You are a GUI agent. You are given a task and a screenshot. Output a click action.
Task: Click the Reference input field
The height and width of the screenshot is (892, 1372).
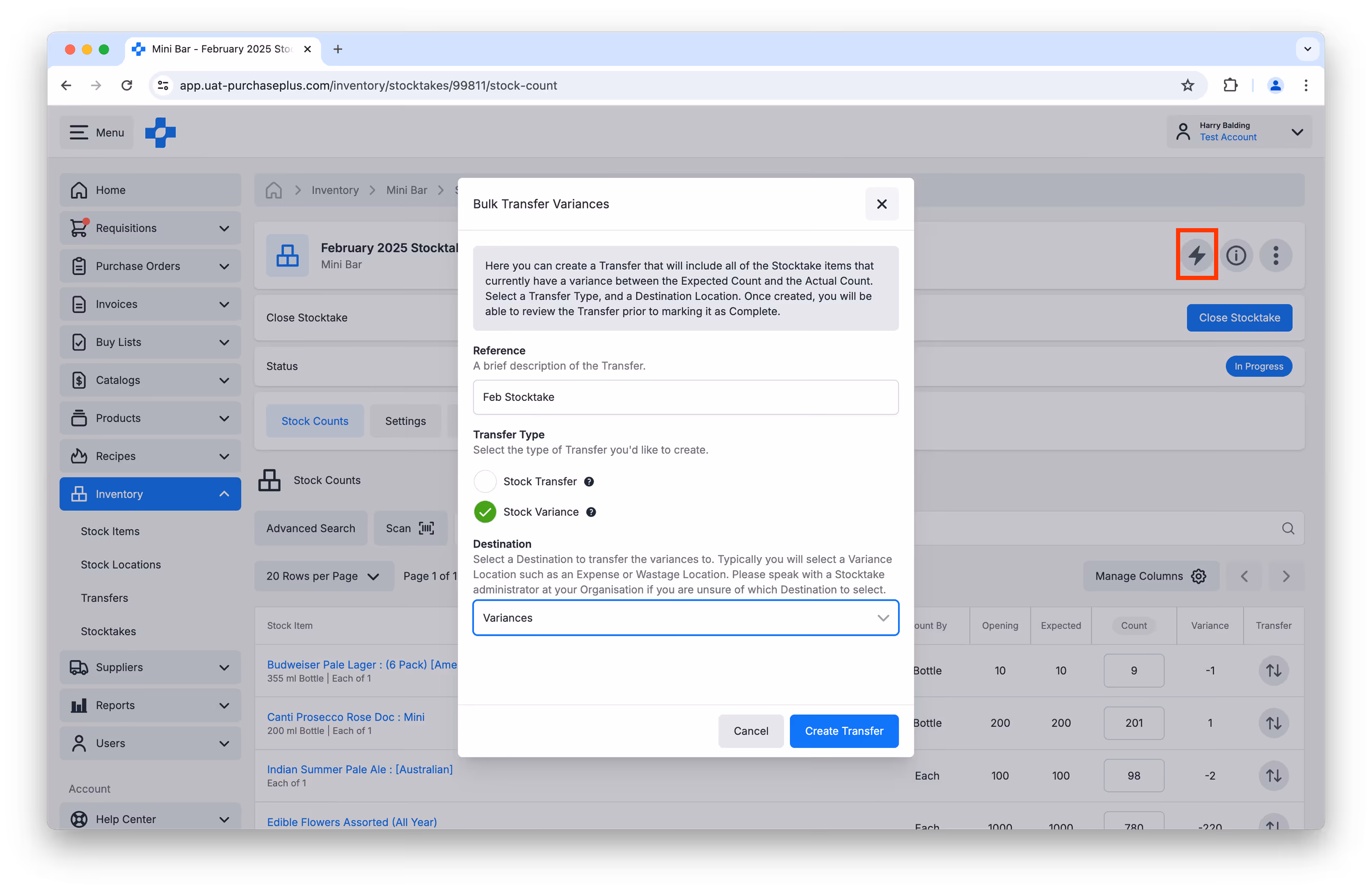click(685, 397)
